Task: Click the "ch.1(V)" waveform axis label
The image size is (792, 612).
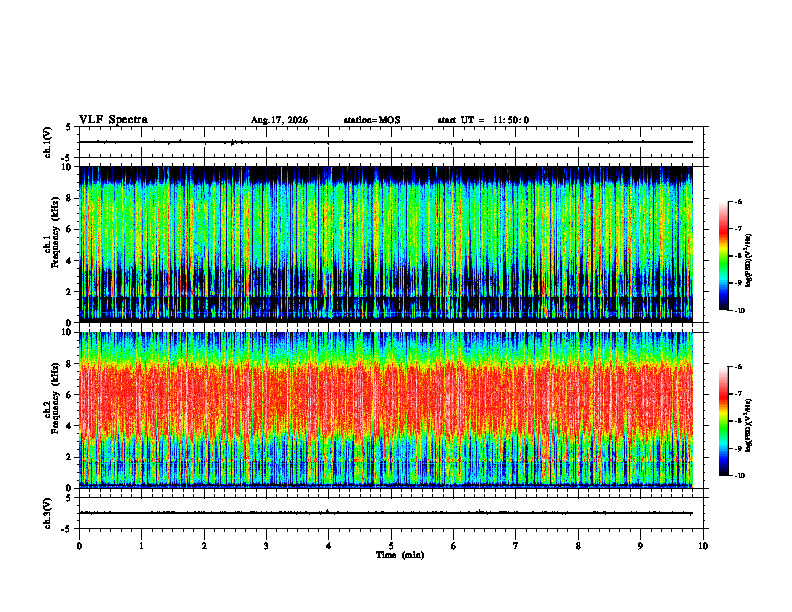Action: (x=48, y=142)
